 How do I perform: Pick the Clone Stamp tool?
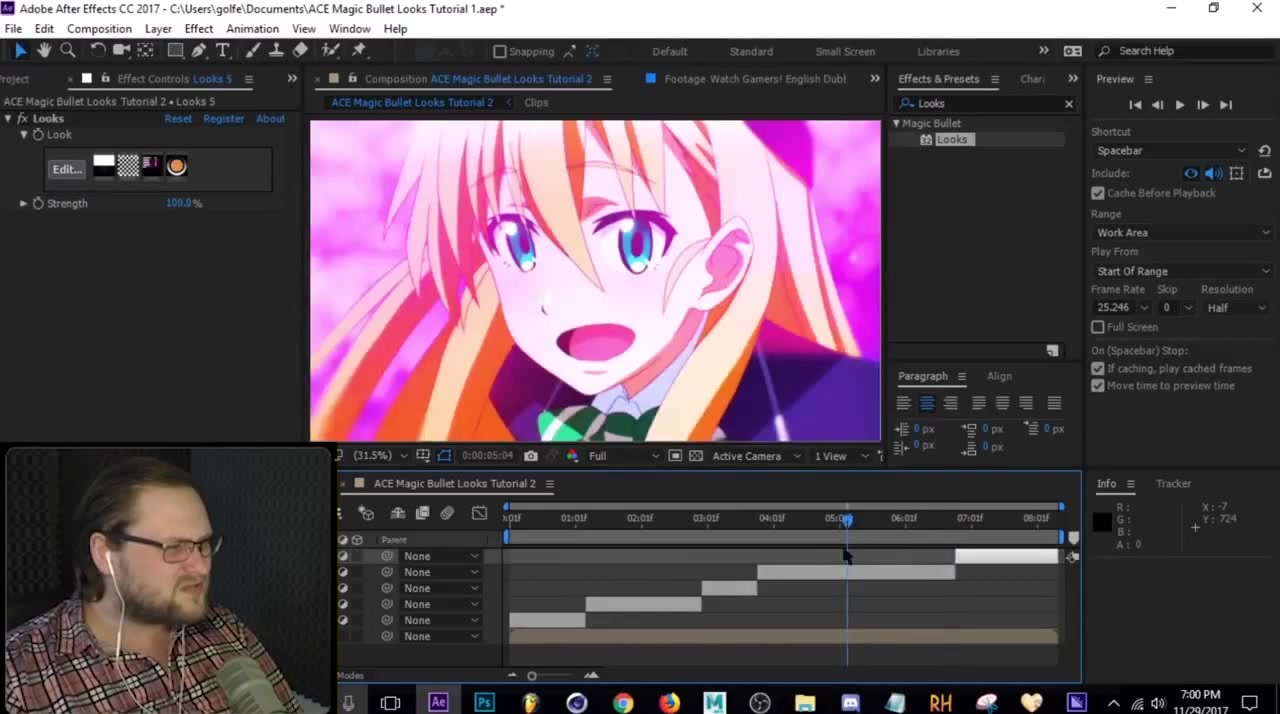click(276, 50)
